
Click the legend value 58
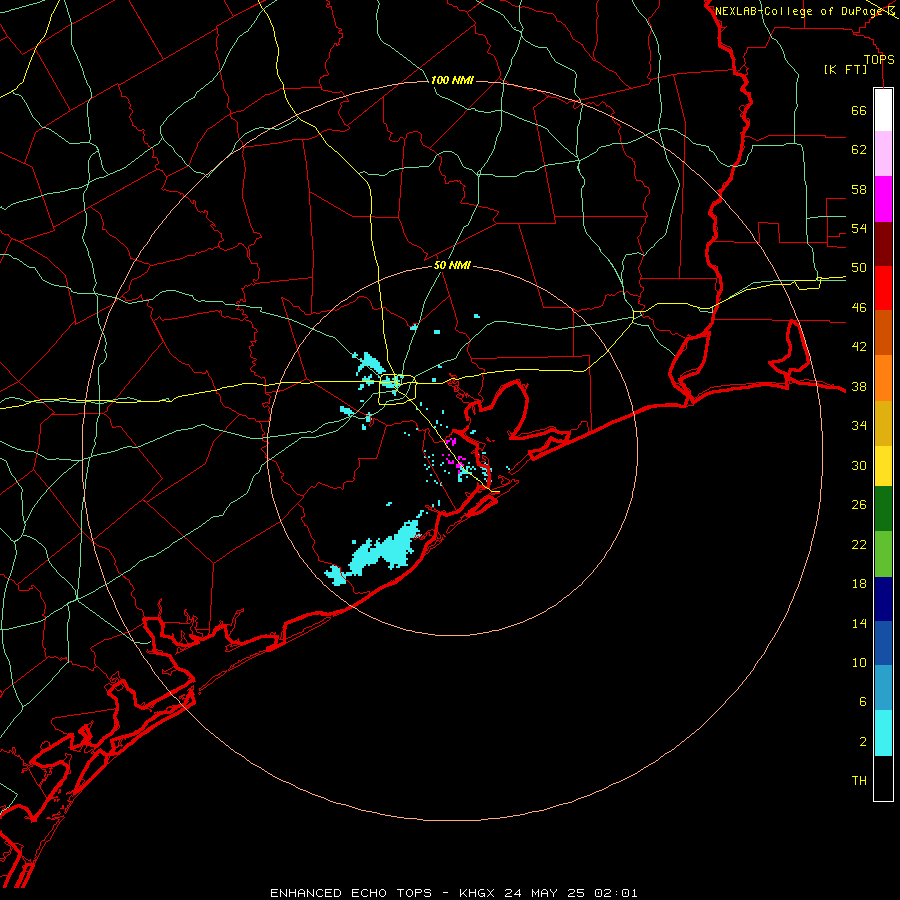tap(859, 189)
